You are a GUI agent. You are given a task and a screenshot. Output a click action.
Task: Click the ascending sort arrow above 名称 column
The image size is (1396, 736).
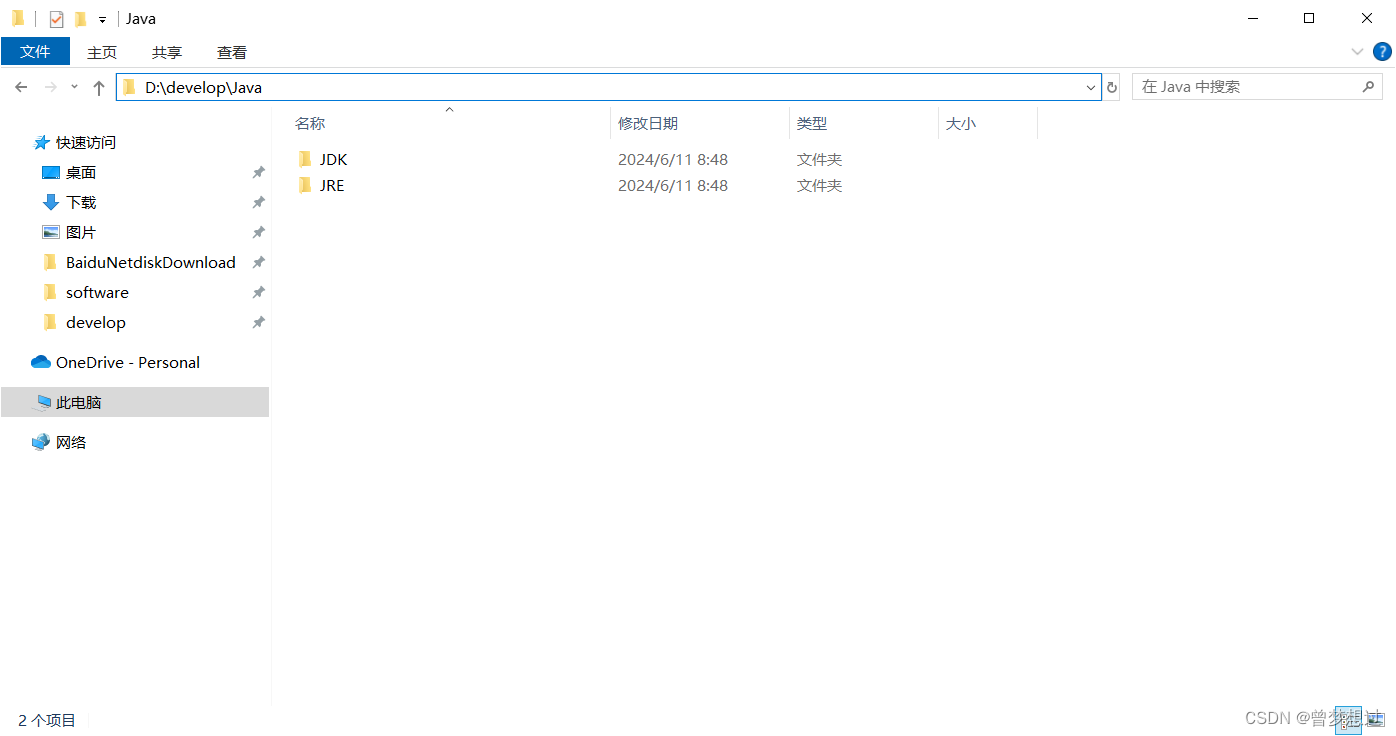click(449, 110)
